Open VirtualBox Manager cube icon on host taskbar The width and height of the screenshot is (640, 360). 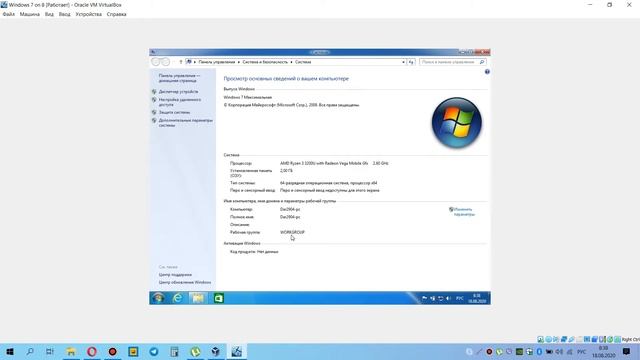pyautogui.click(x=216, y=351)
